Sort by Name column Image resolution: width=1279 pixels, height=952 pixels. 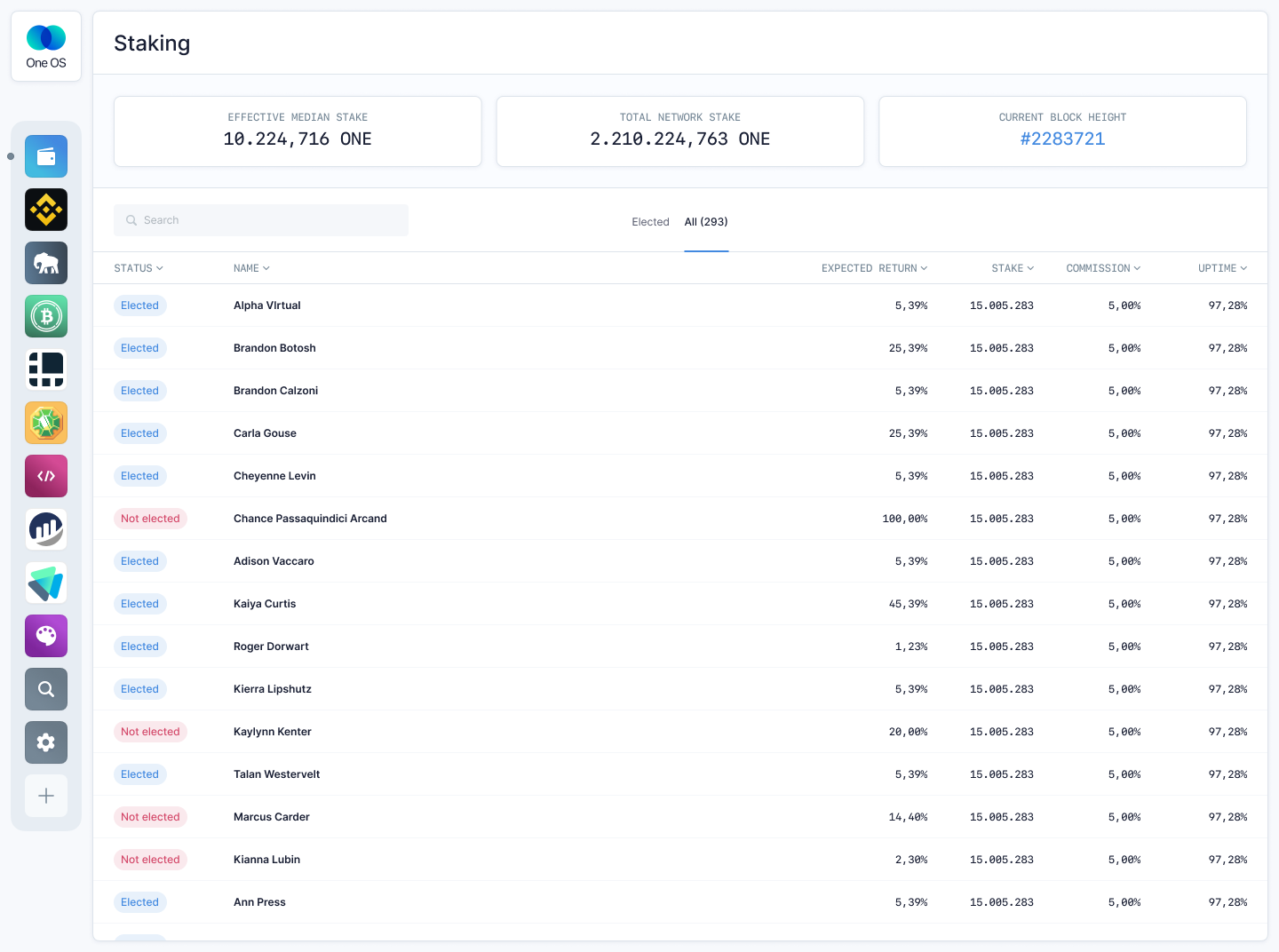[x=251, y=268]
